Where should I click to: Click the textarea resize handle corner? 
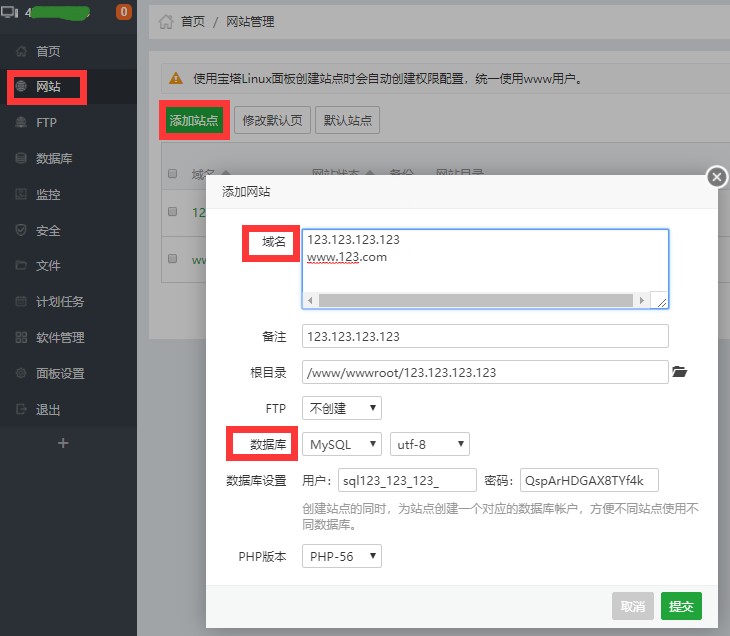pyautogui.click(x=661, y=301)
